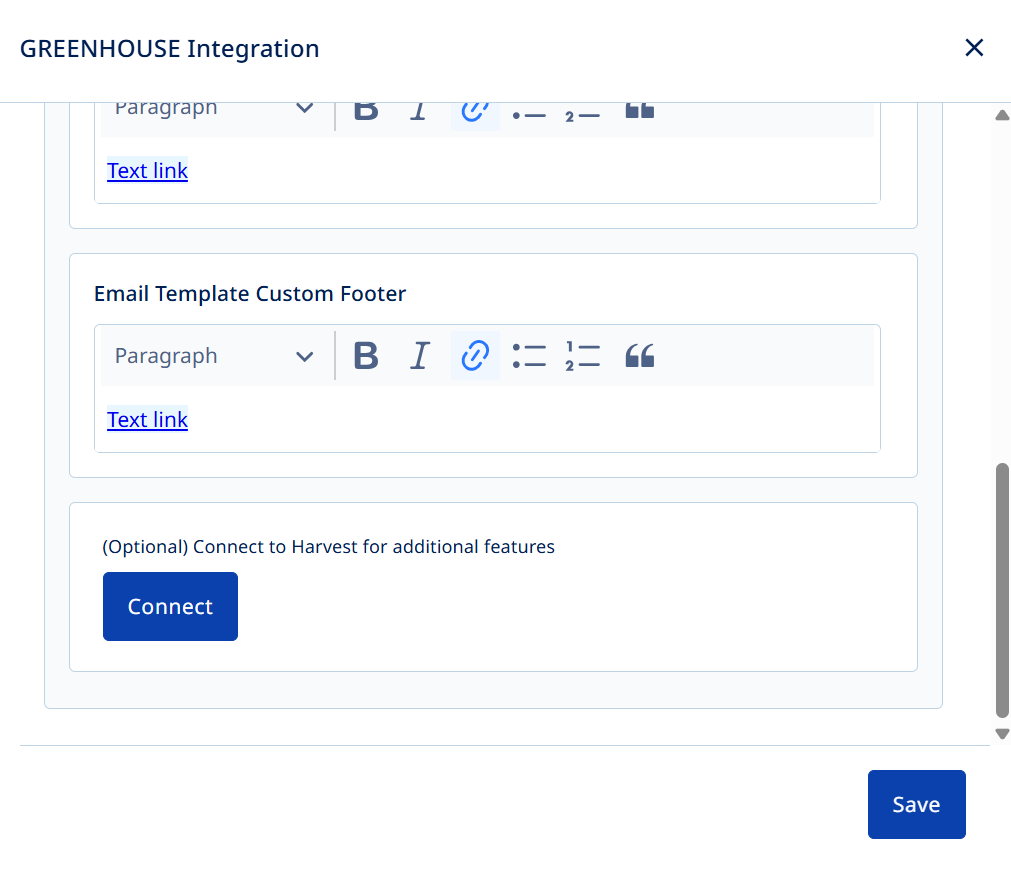Close the GREENHOUSE Integration dialog
The image size is (1011, 872).
point(974,48)
